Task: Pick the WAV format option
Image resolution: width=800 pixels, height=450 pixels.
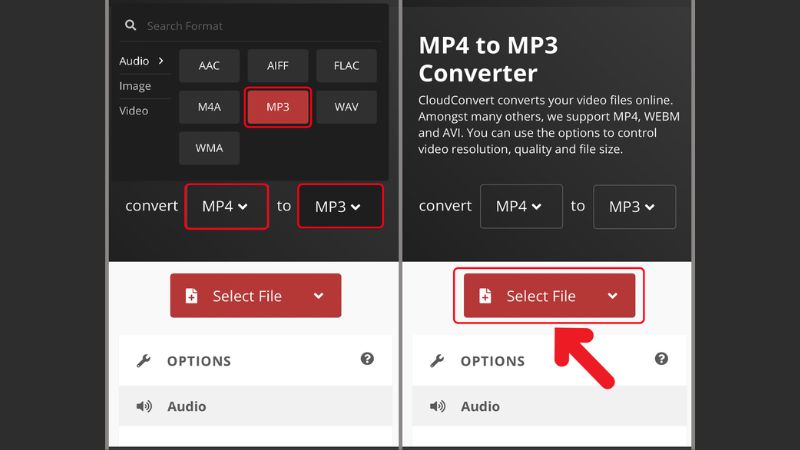Action: (x=346, y=107)
